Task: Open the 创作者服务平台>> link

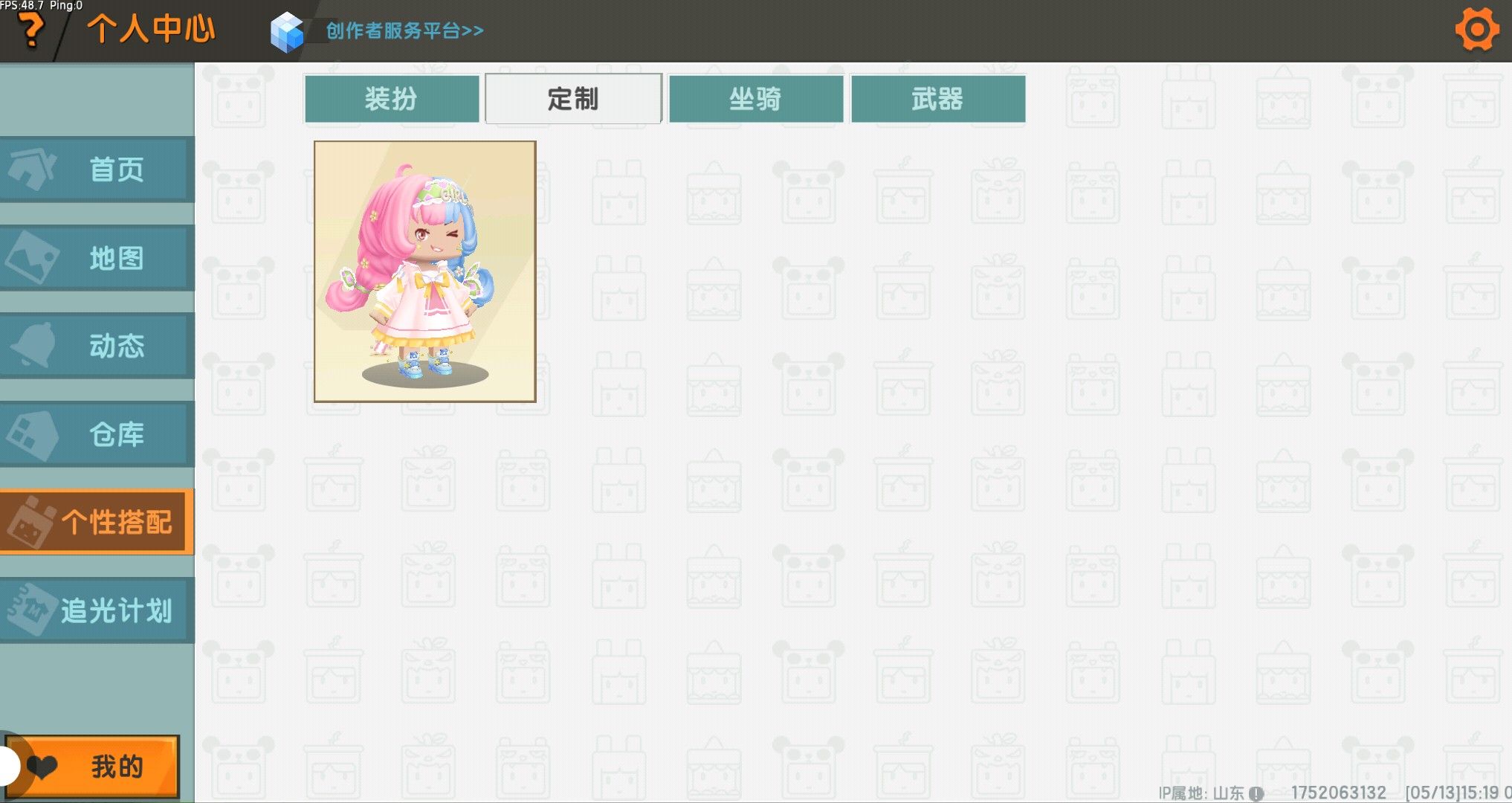Action: point(404,30)
